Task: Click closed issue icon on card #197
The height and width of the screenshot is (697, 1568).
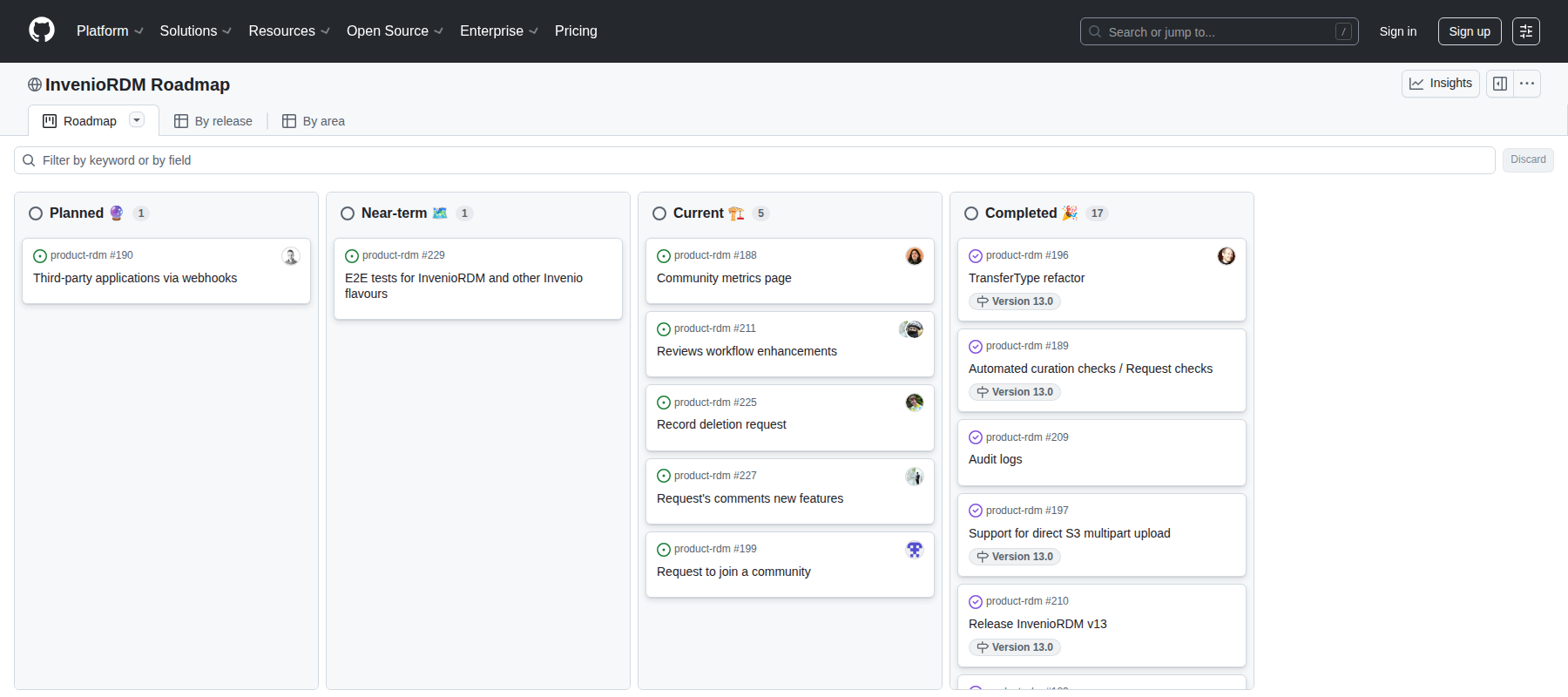Action: [976, 511]
